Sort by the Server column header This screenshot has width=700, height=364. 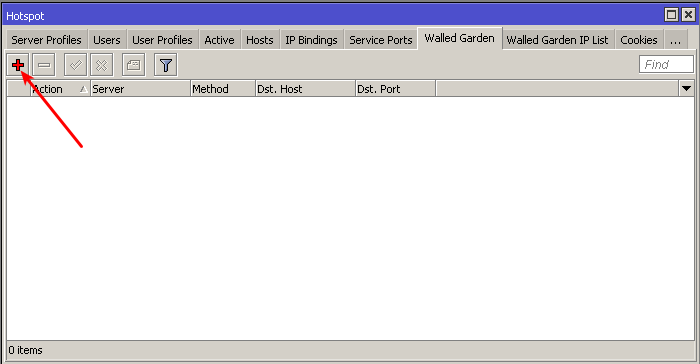pyautogui.click(x=140, y=88)
